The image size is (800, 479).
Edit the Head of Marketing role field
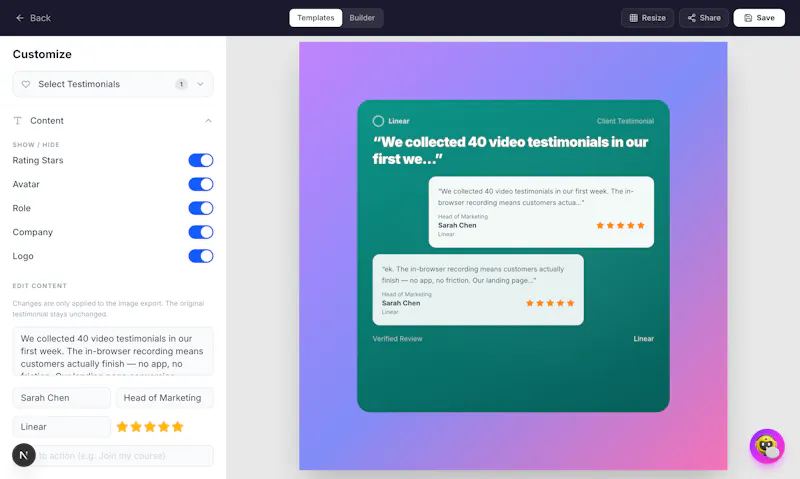pos(164,398)
